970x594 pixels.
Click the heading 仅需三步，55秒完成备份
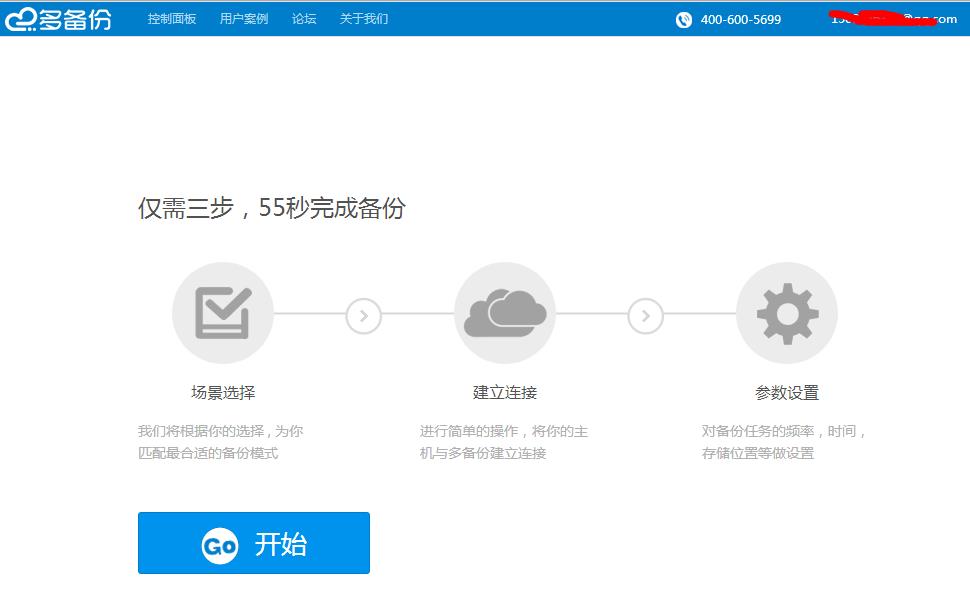272,208
